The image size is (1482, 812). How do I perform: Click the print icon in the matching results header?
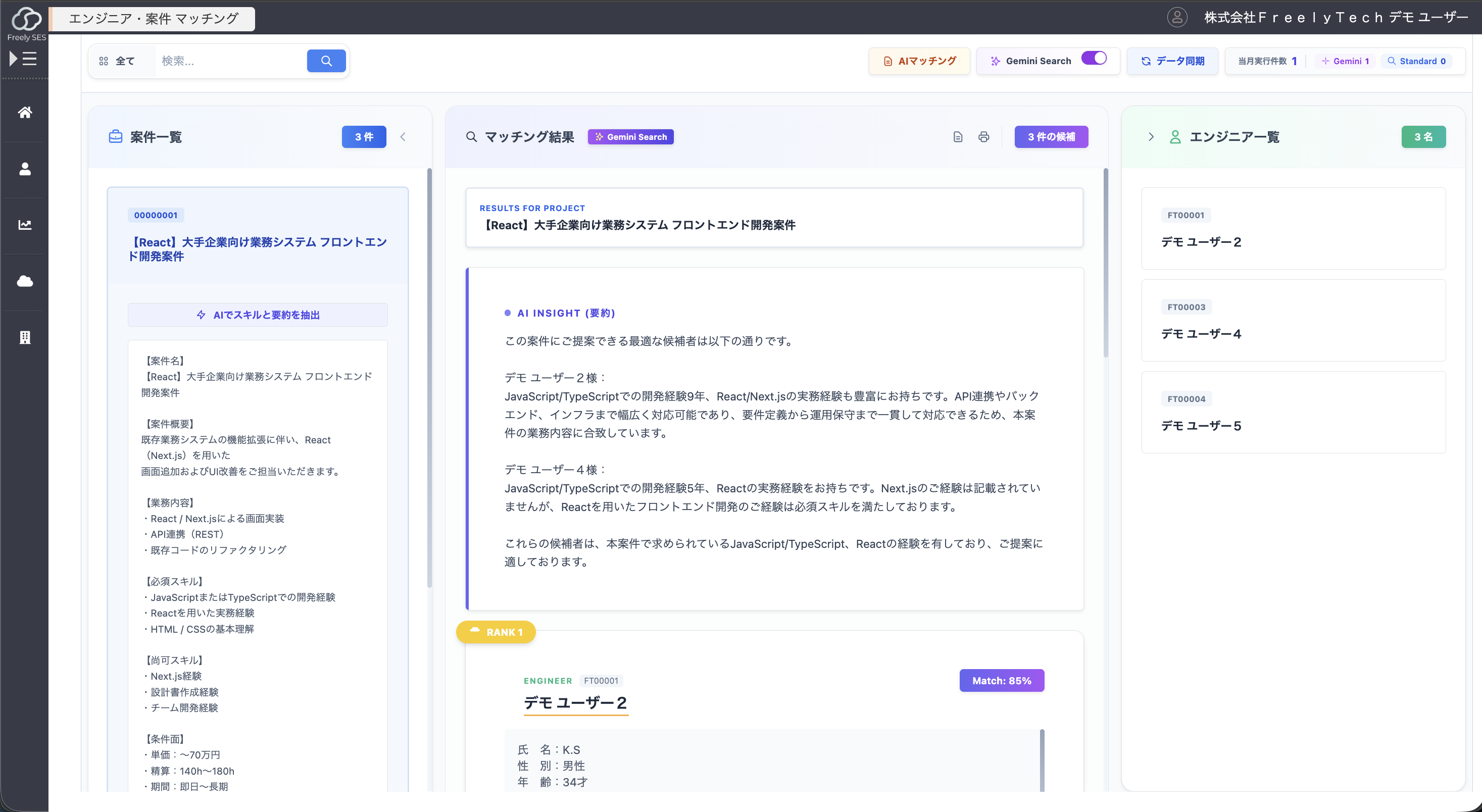coord(984,137)
